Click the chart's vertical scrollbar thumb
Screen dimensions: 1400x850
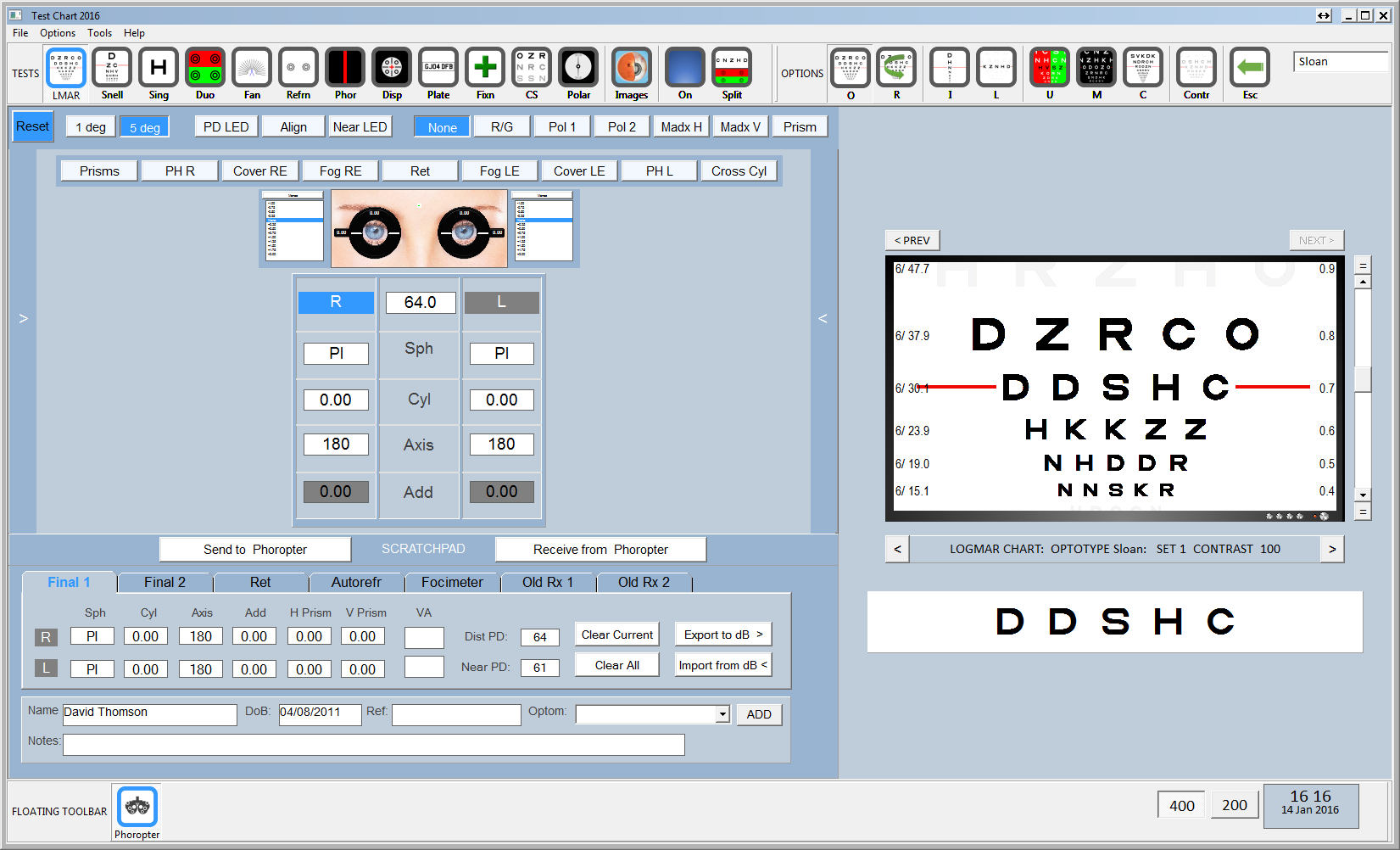(x=1363, y=378)
